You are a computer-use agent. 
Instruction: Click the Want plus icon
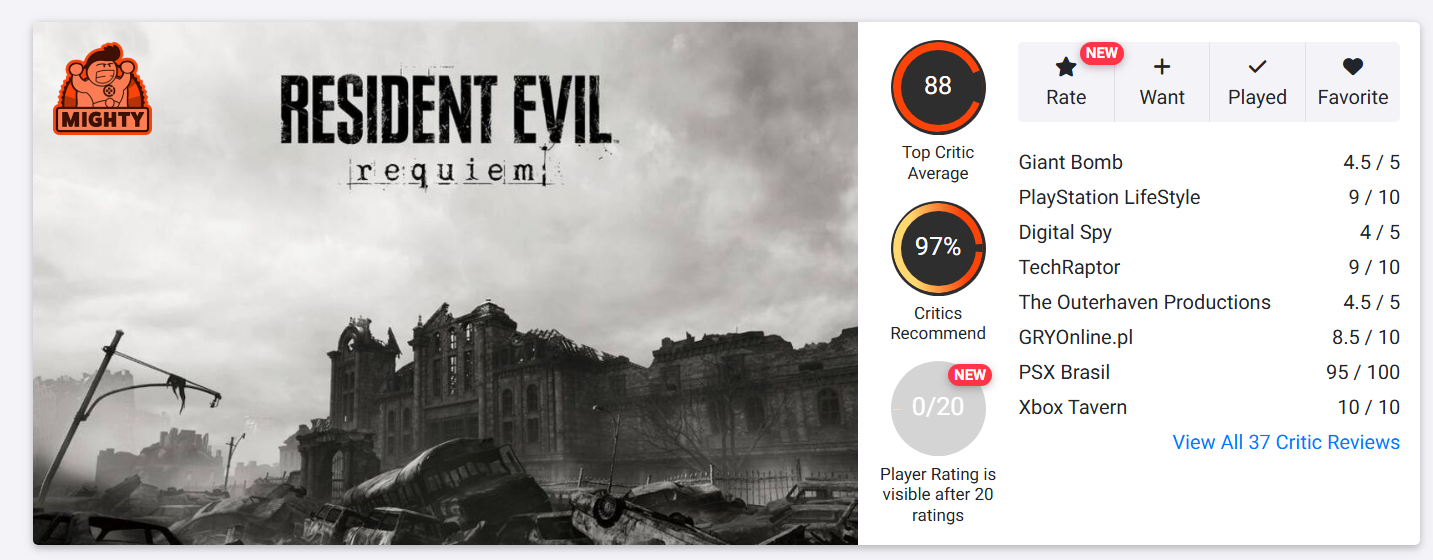coord(1162,67)
